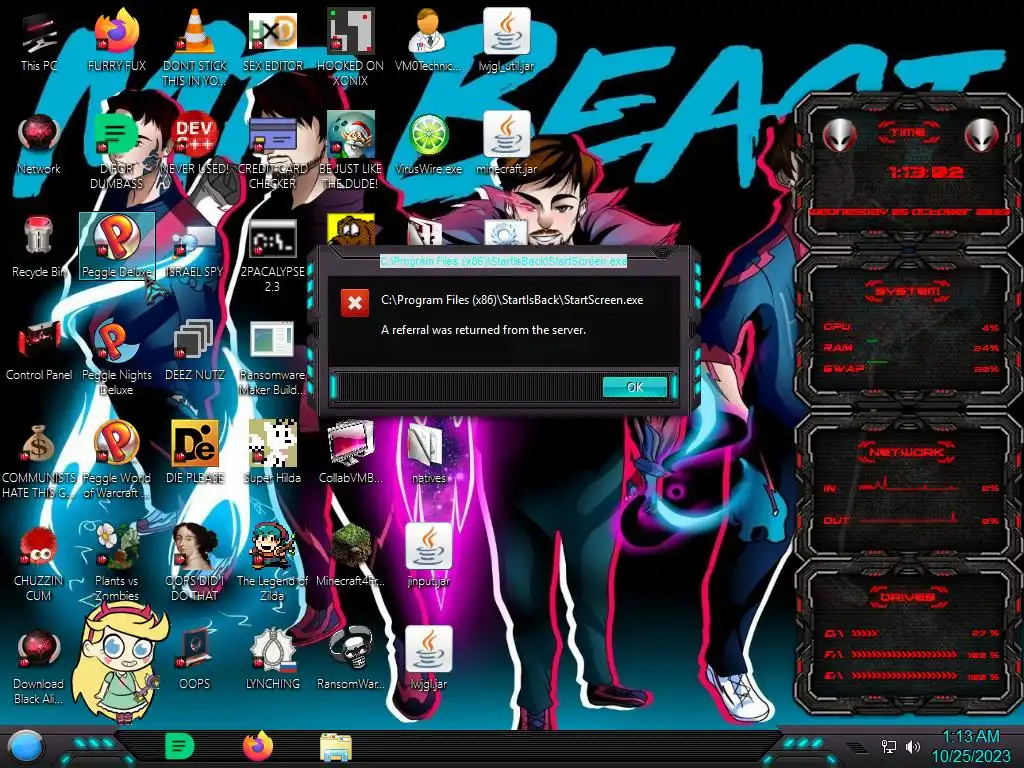This screenshot has width=1024, height=768.
Task: Open the This PC desktop icon
Action: tap(39, 40)
